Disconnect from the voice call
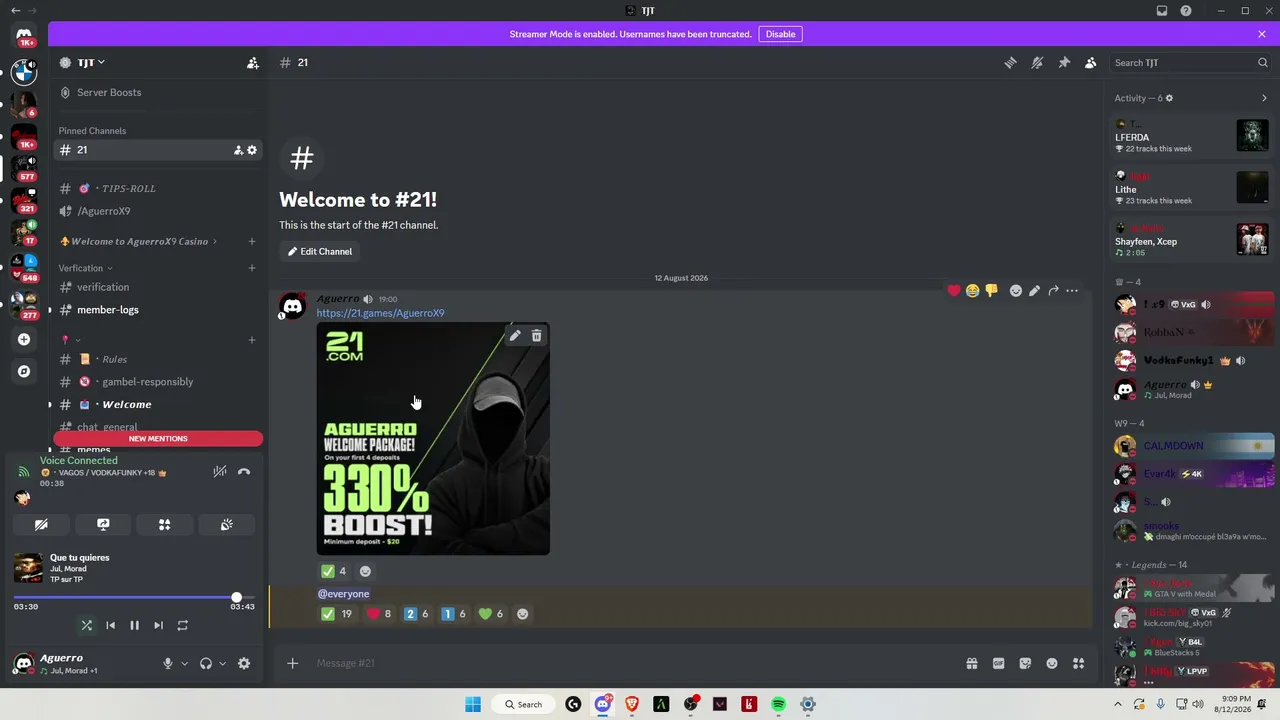The width and height of the screenshot is (1280, 720). pyautogui.click(x=244, y=471)
